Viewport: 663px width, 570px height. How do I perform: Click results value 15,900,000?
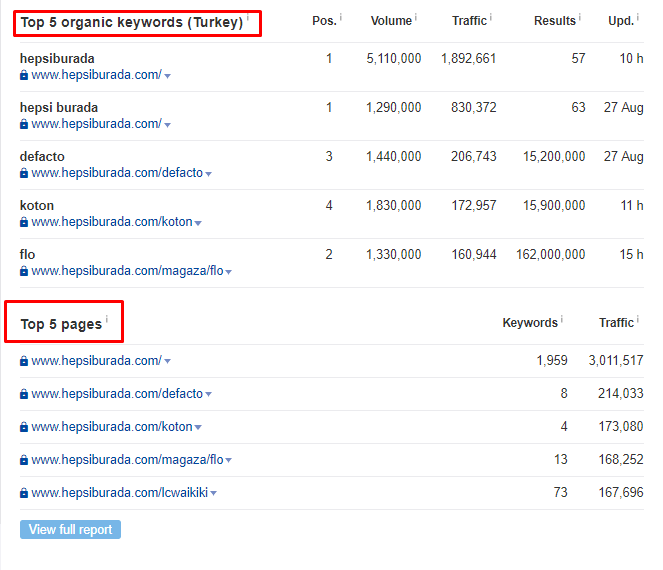tap(554, 206)
